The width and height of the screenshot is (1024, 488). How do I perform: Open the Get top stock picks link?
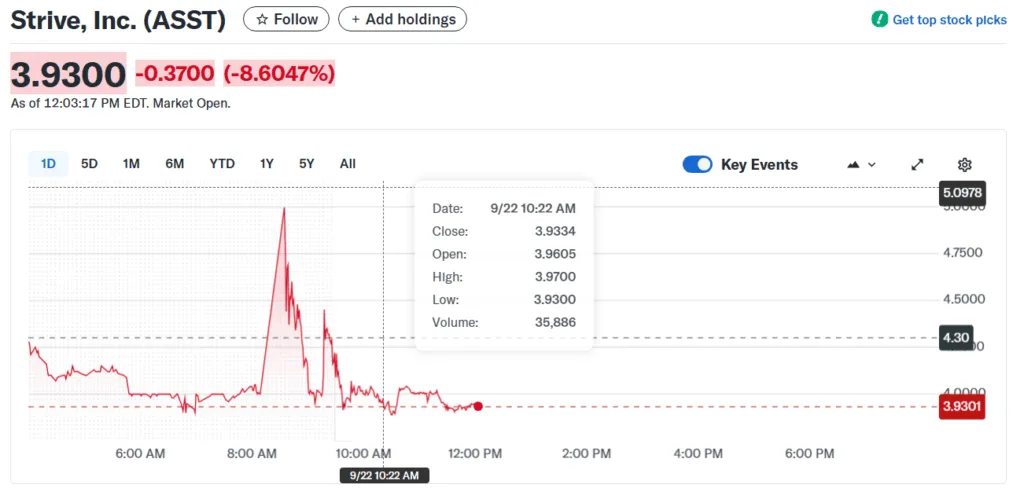coord(949,19)
